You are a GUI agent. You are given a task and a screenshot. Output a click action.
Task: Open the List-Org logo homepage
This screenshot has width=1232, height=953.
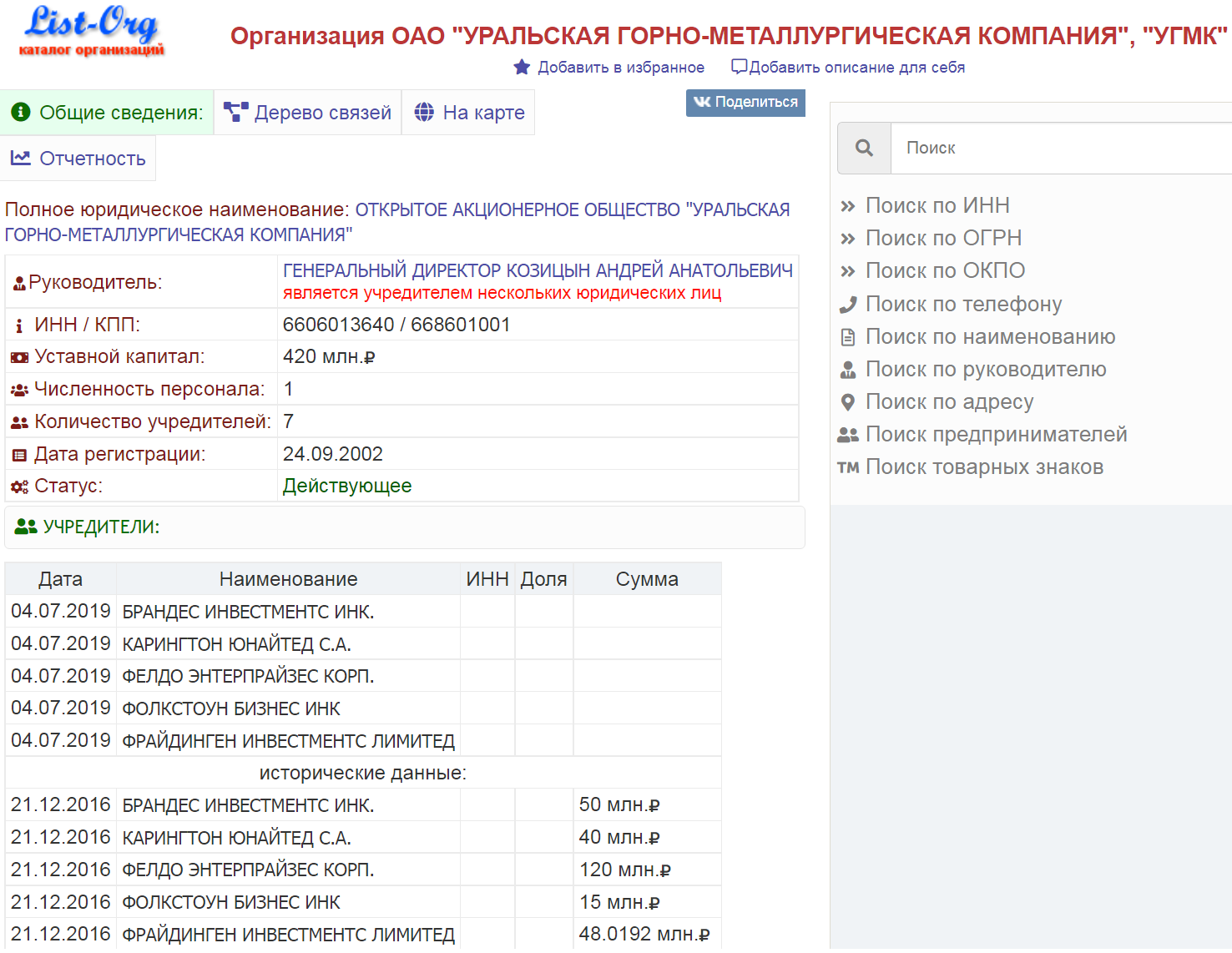point(92,31)
